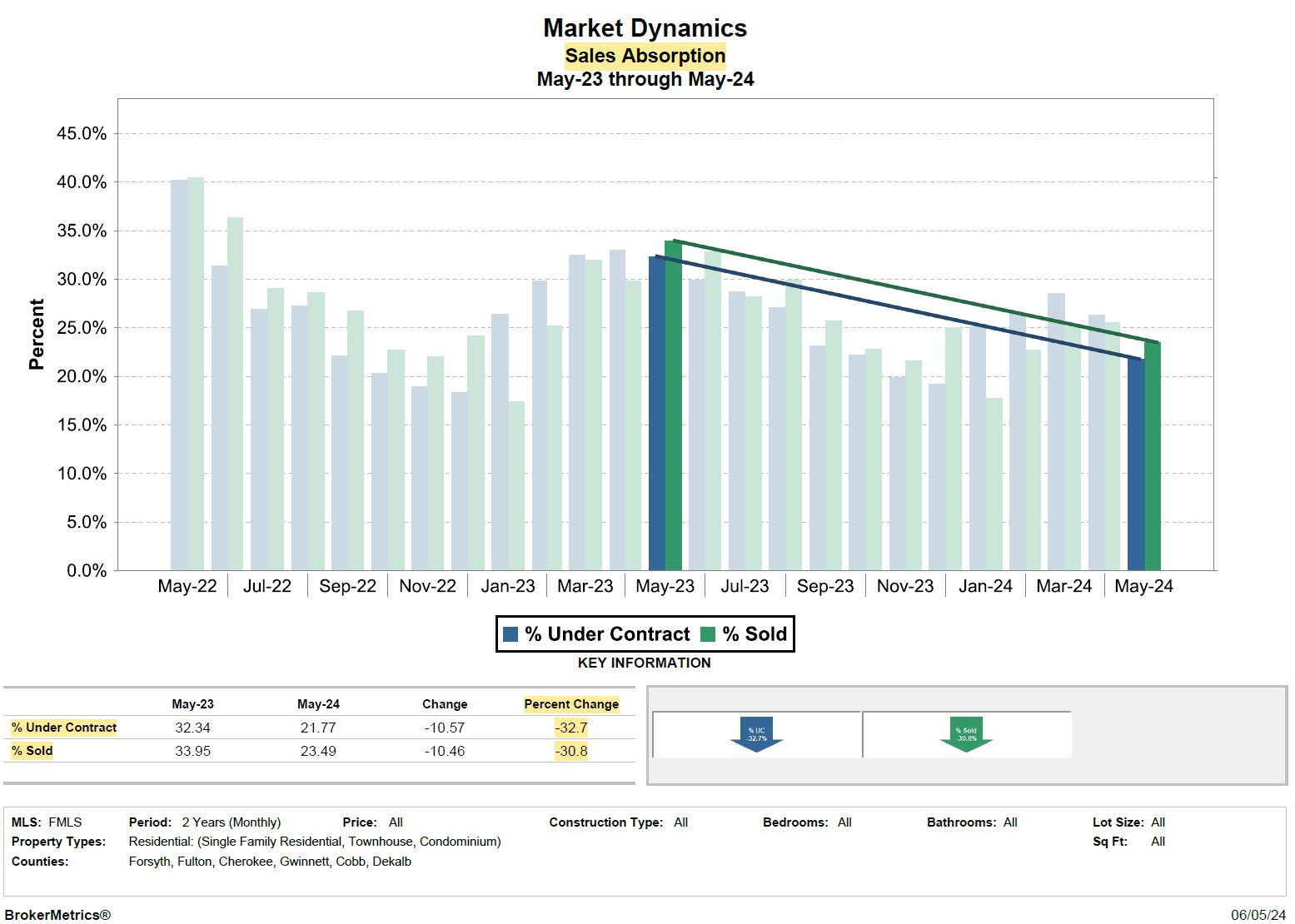Viewport: 1295px width, 924px height.
Task: Select the dark green May-23 bar
Action: click(673, 408)
